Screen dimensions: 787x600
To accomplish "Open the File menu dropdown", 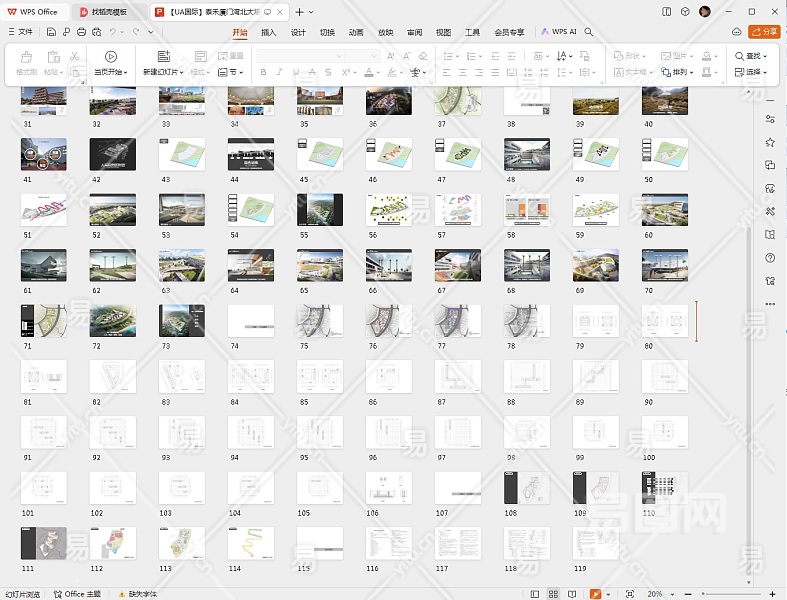I will tap(19, 32).
